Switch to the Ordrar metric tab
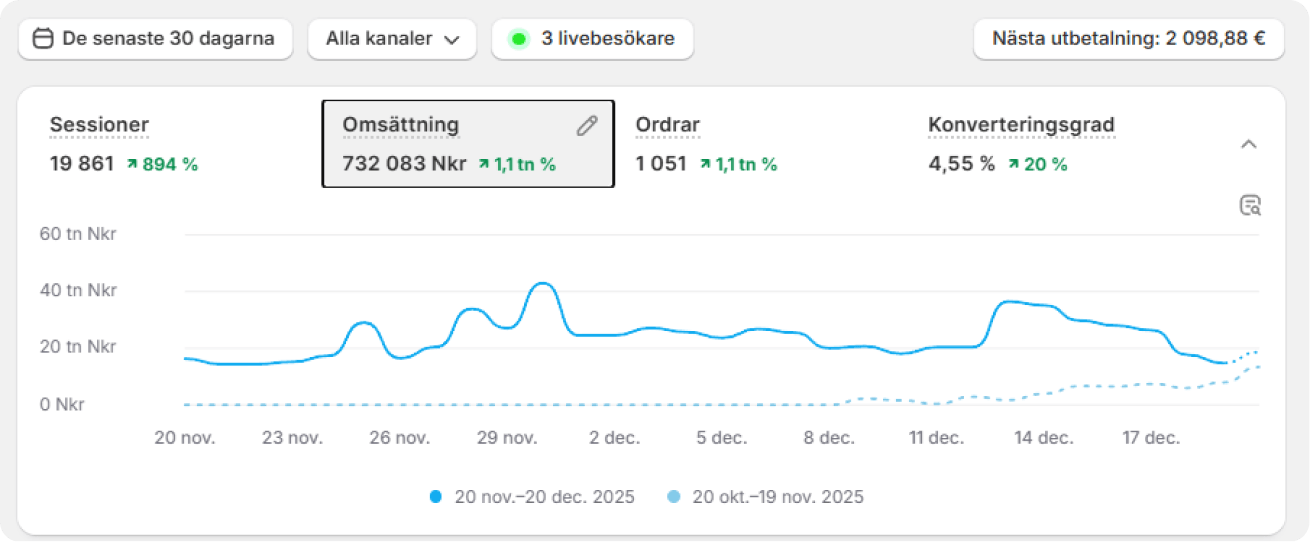Viewport: 1310px width, 542px height. click(667, 125)
